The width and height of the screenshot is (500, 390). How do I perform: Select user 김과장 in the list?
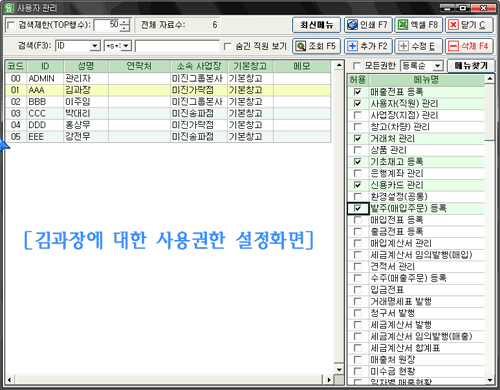tap(168, 90)
